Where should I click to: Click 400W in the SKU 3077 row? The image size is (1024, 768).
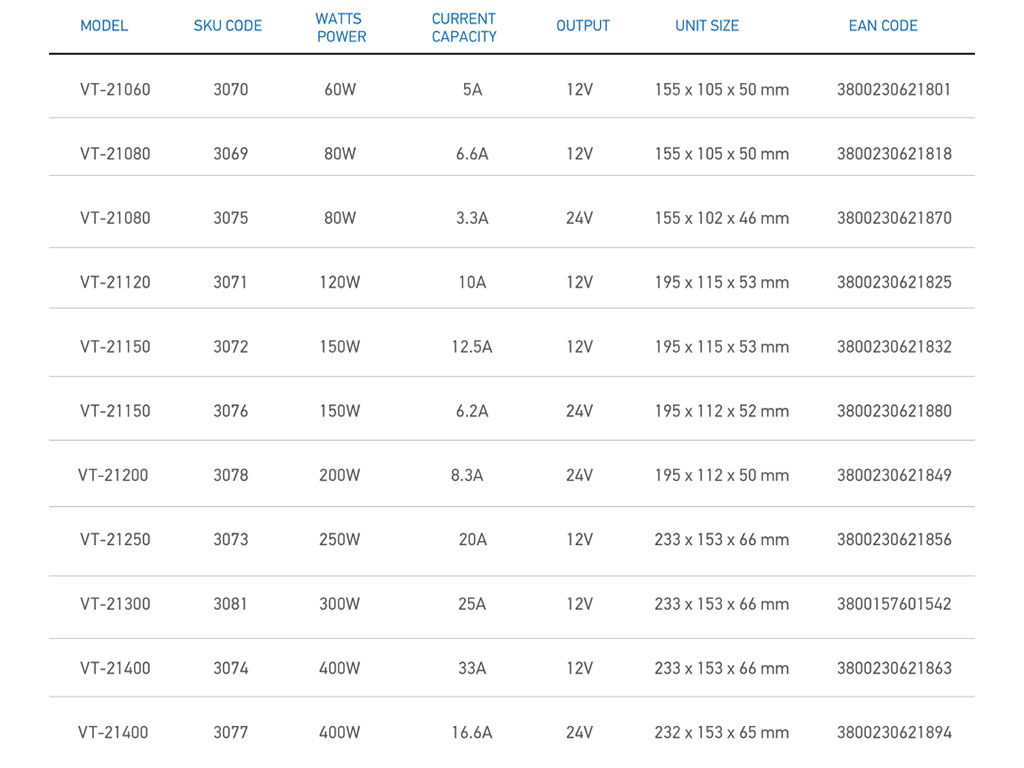pos(340,732)
